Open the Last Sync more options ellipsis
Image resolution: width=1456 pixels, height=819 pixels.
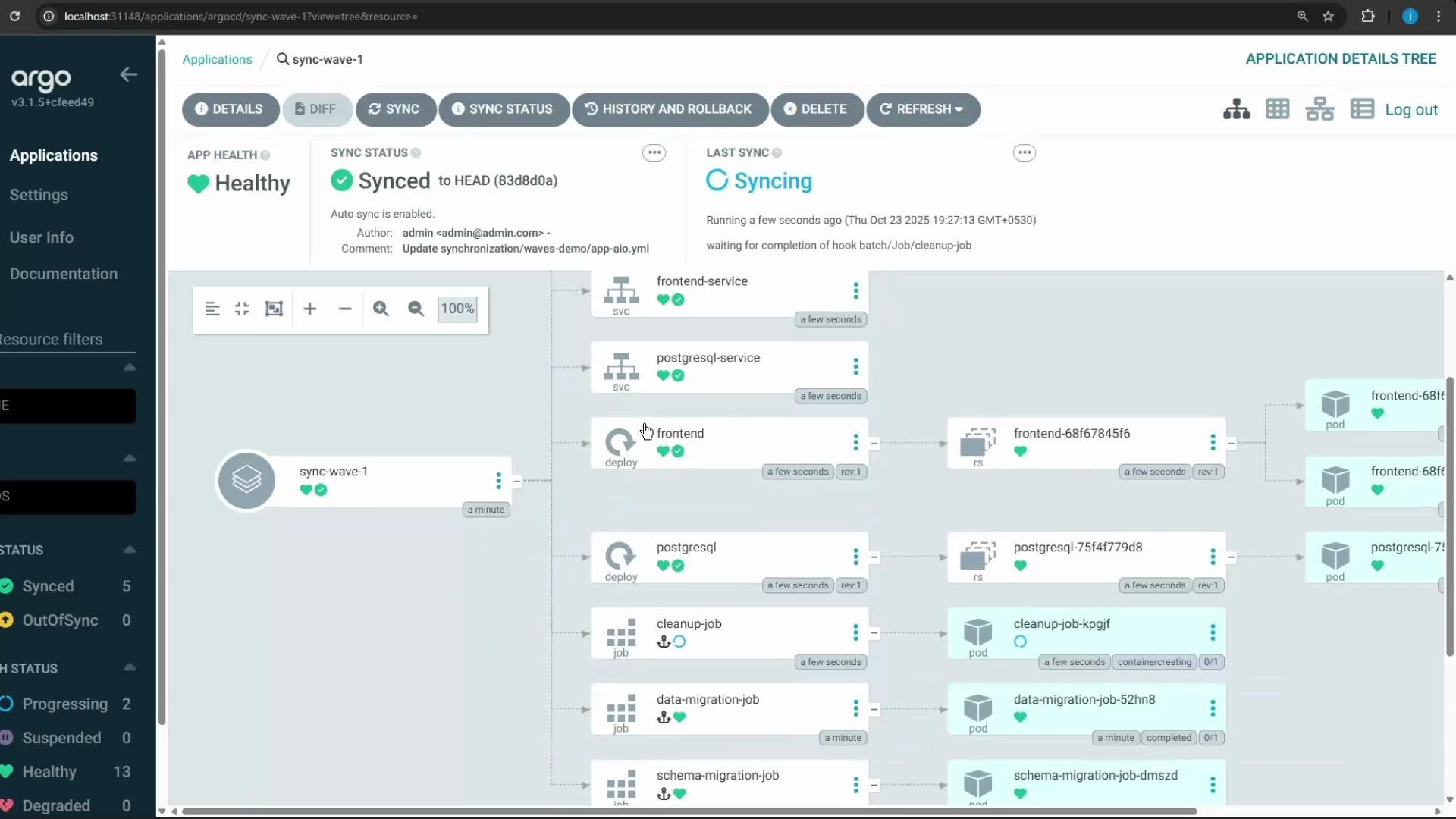pos(1025,152)
